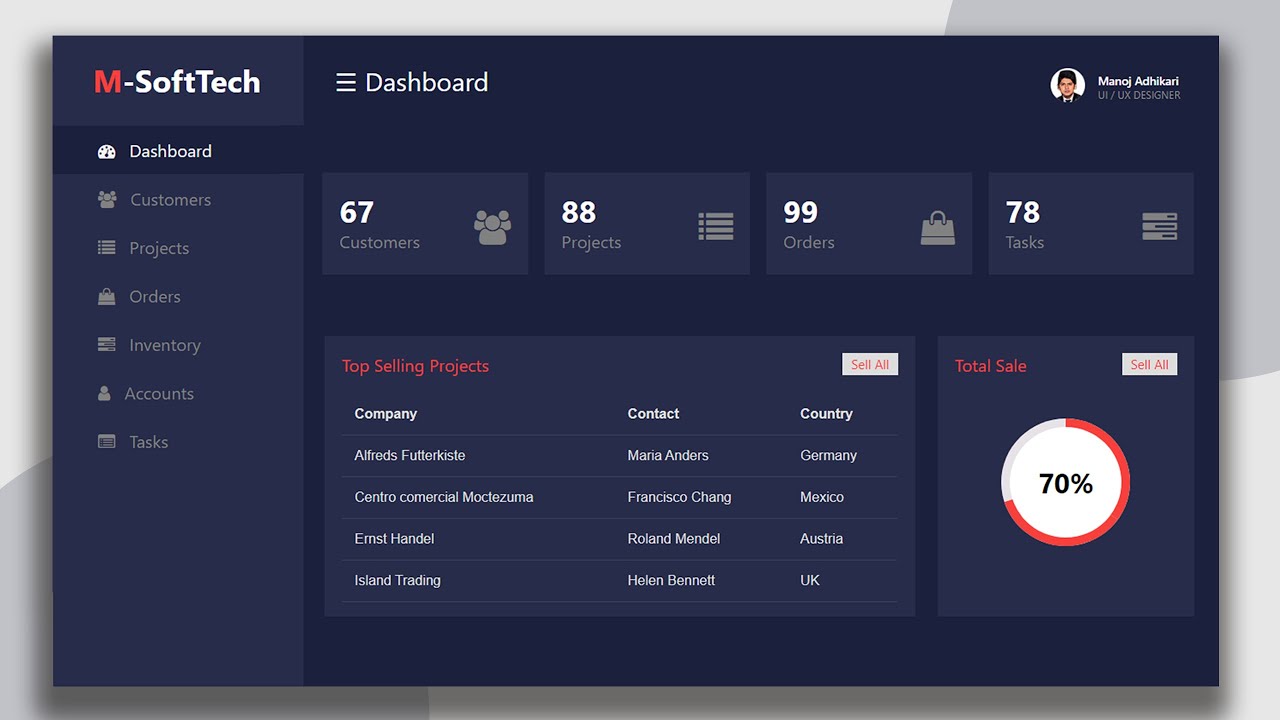Click Sell All in Top Selling Projects
The height and width of the screenshot is (720, 1280).
coord(870,365)
